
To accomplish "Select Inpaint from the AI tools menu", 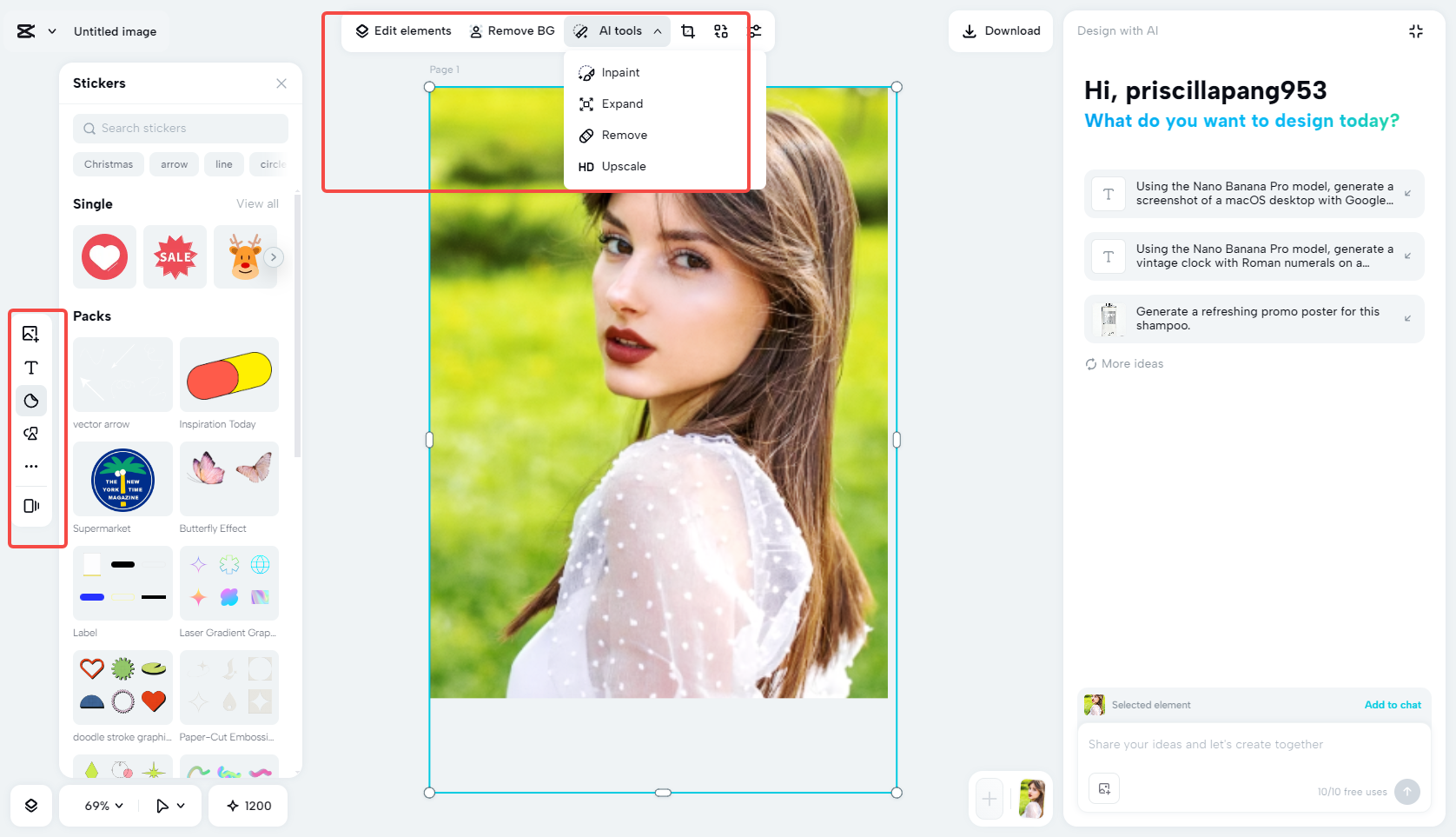I will 619,72.
